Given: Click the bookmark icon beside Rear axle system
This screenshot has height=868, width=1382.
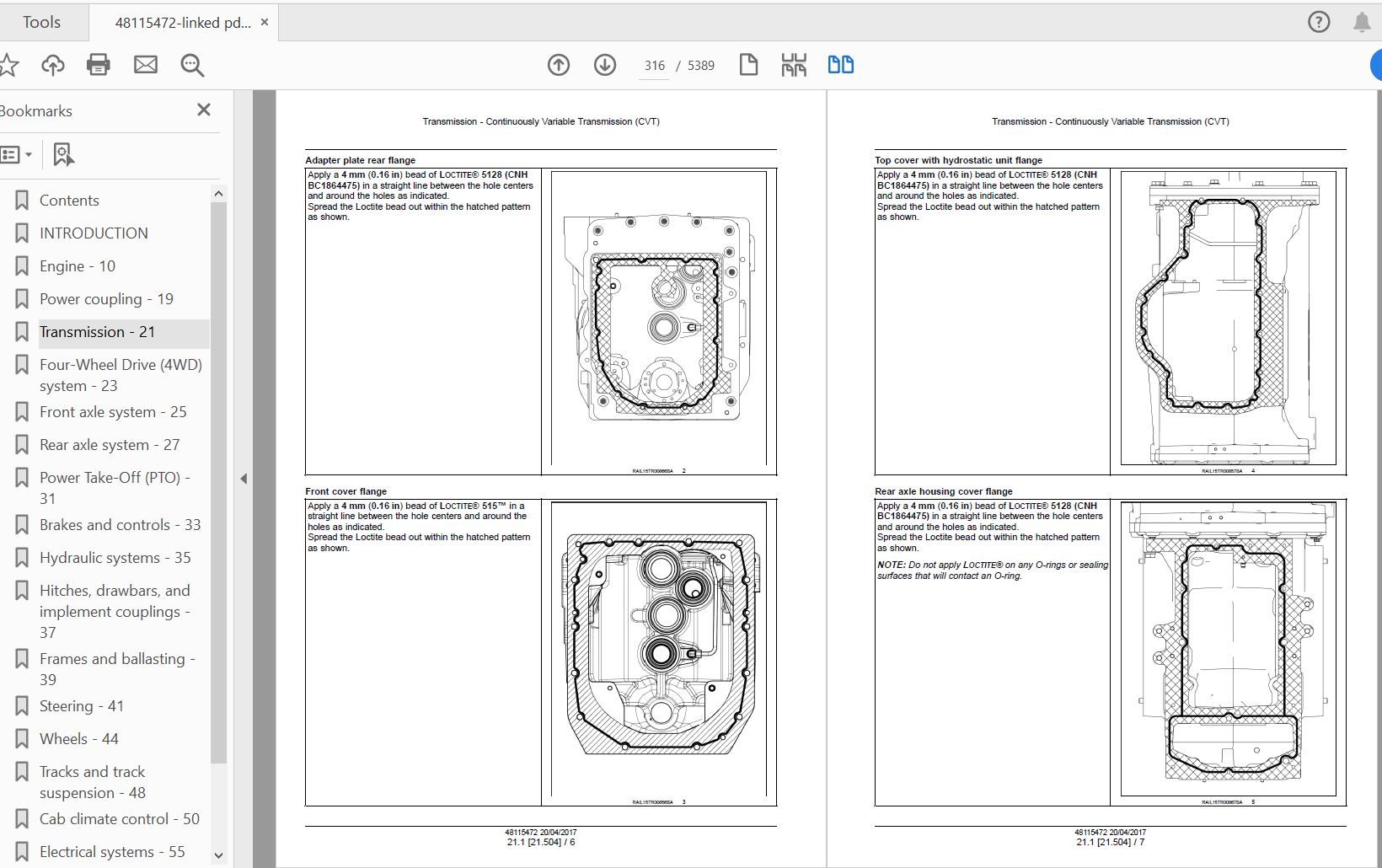Looking at the screenshot, I should [22, 445].
